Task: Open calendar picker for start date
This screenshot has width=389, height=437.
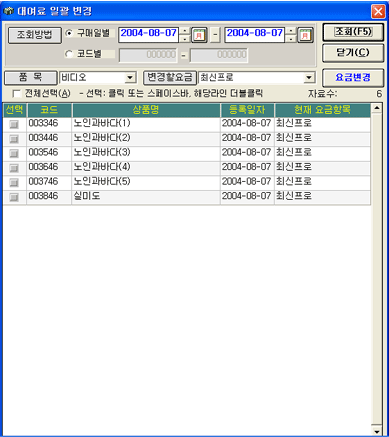Action: [x=199, y=35]
